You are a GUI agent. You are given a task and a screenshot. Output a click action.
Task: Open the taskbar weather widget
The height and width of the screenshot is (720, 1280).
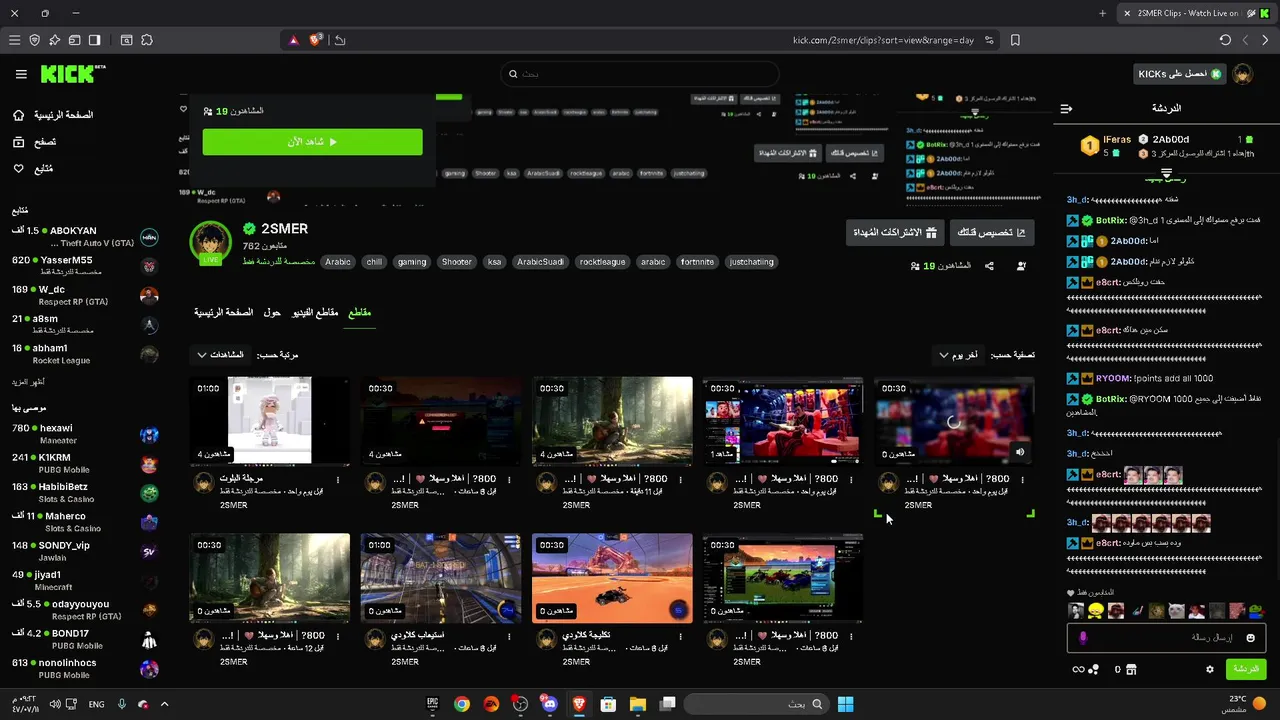click(x=1245, y=704)
